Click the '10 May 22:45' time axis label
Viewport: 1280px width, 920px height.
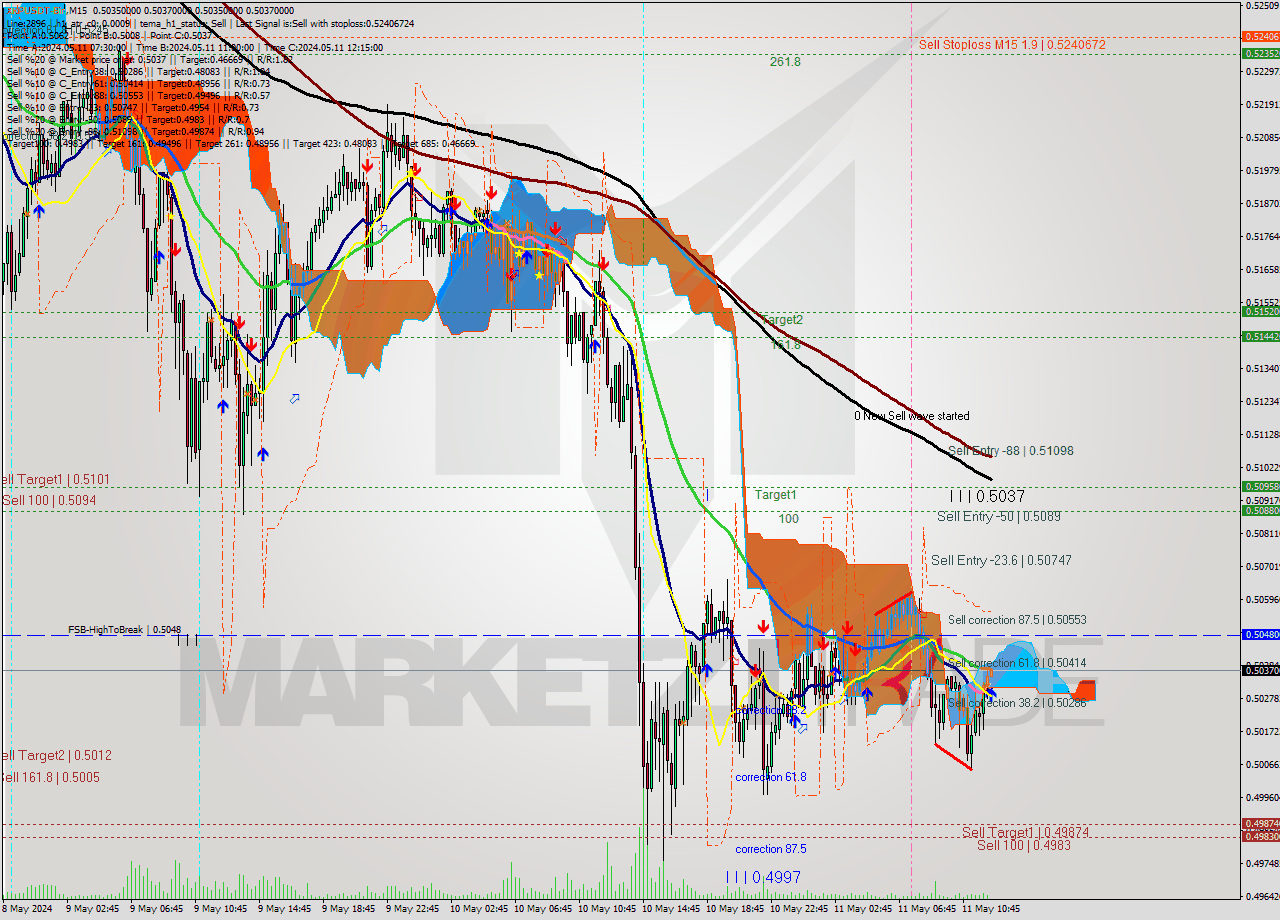click(x=799, y=909)
